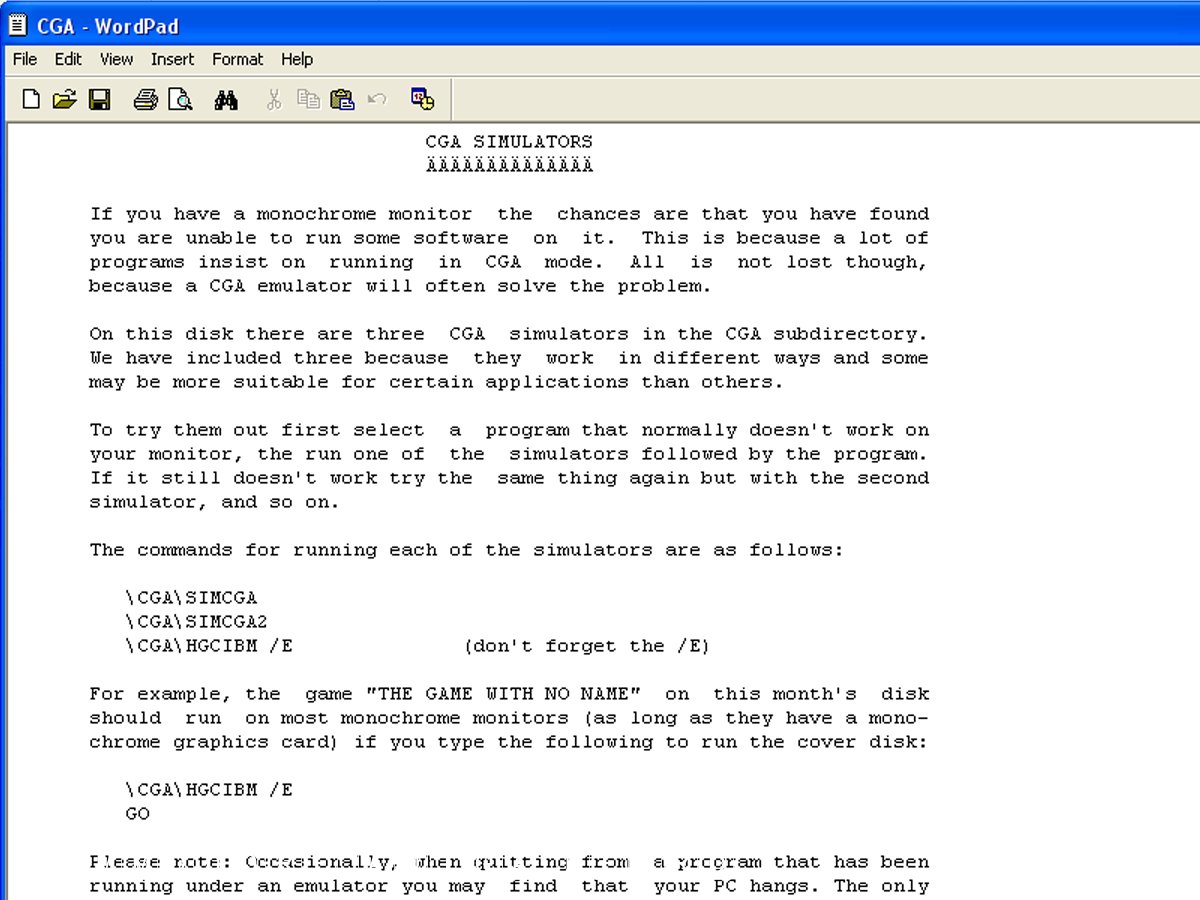1200x900 pixels.
Task: Open the Help menu
Action: coord(297,59)
